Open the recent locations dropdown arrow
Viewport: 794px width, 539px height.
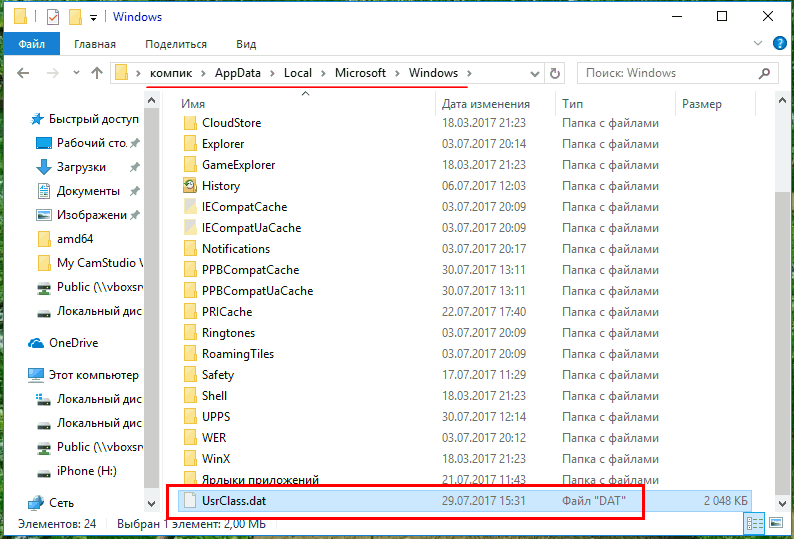coord(76,73)
